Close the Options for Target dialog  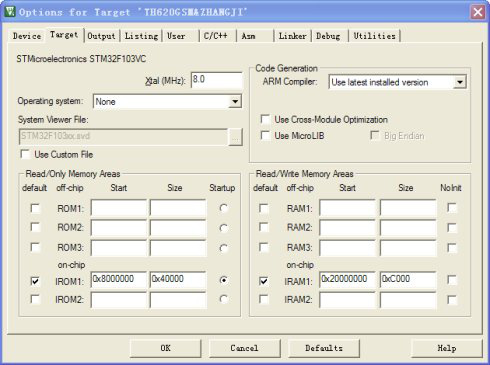(x=477, y=12)
